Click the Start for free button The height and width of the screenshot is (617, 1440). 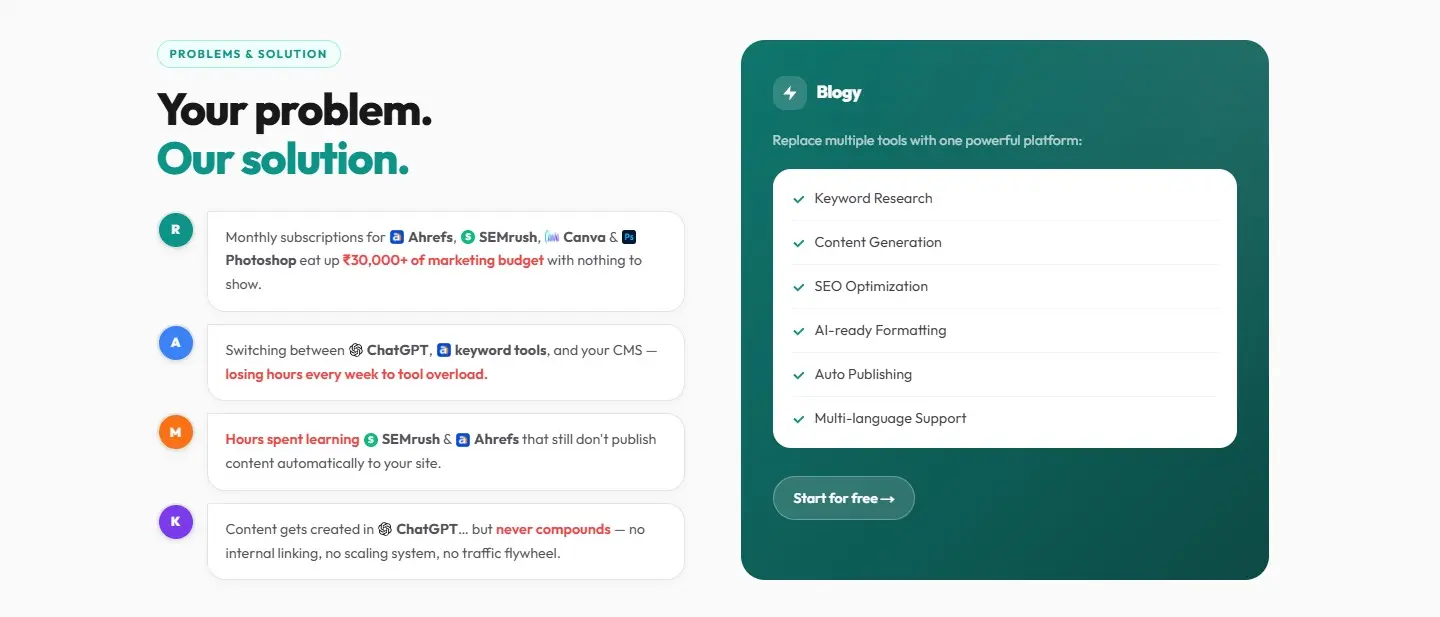pyautogui.click(x=844, y=498)
